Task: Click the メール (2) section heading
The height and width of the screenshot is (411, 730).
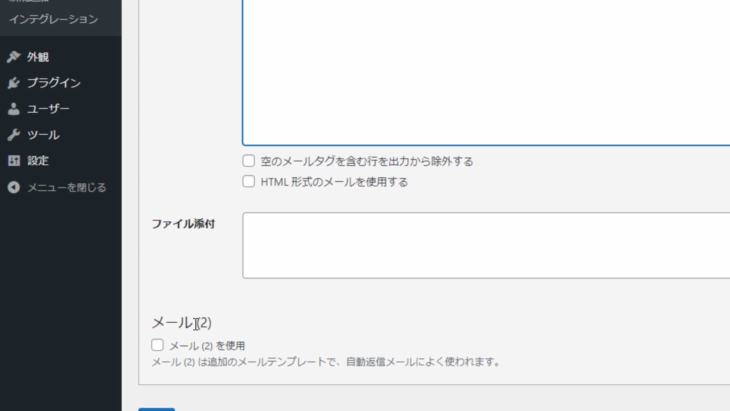Action: (182, 323)
